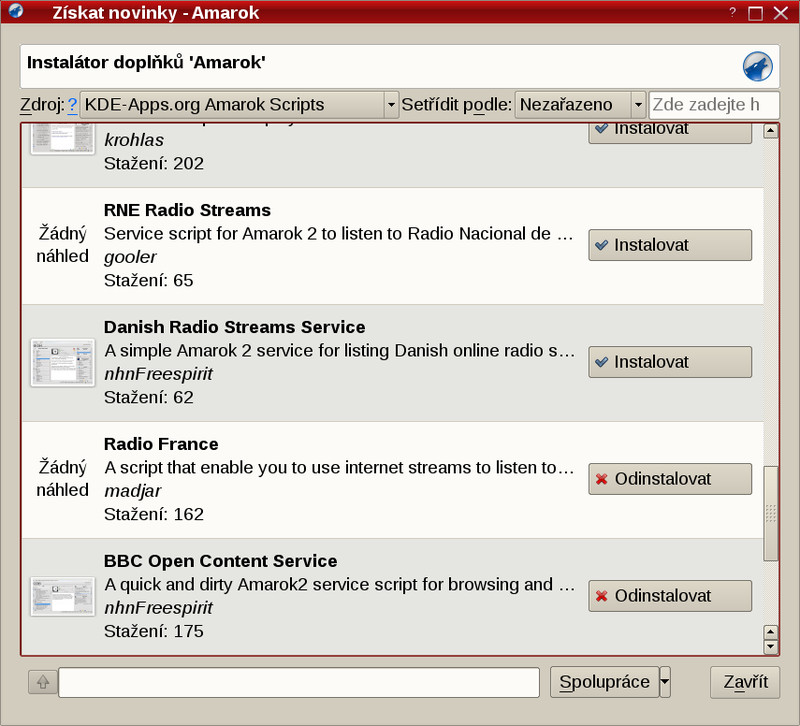Viewport: 800px width, 726px height.
Task: Click author name krohlas
Action: [134, 140]
